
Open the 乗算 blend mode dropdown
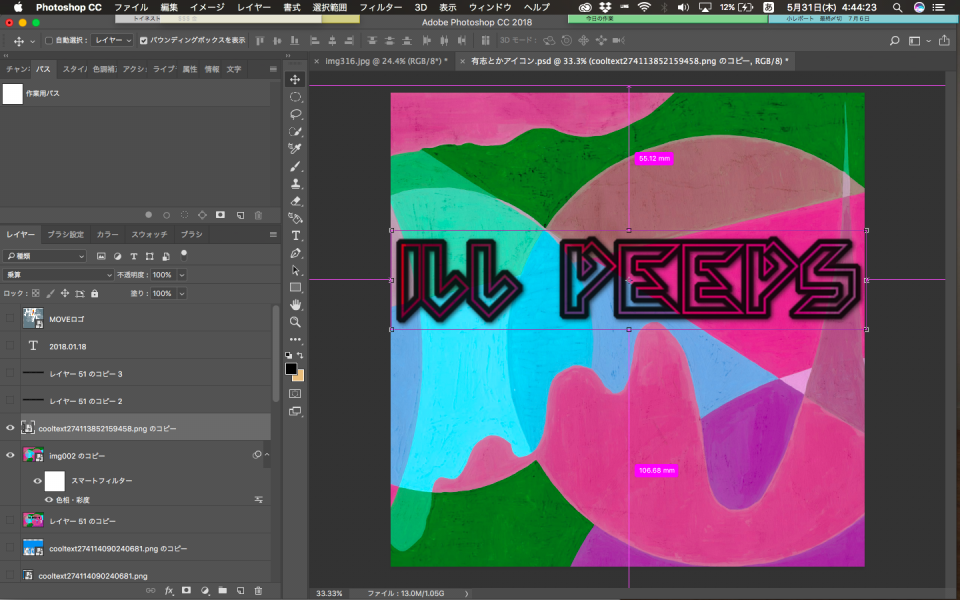[59, 275]
